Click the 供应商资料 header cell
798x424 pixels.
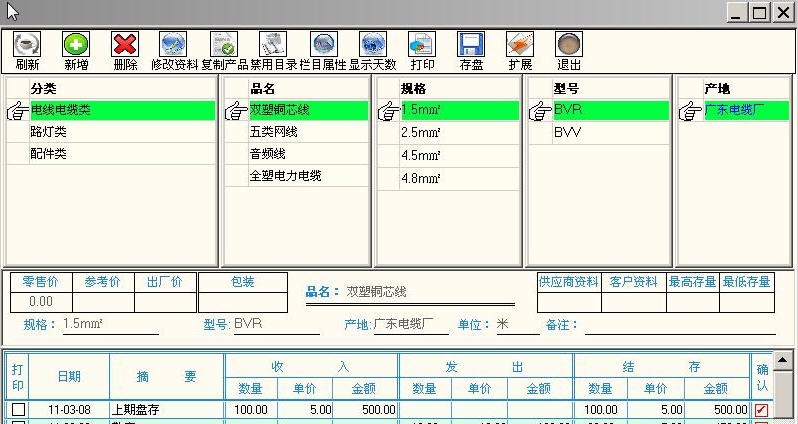click(569, 282)
